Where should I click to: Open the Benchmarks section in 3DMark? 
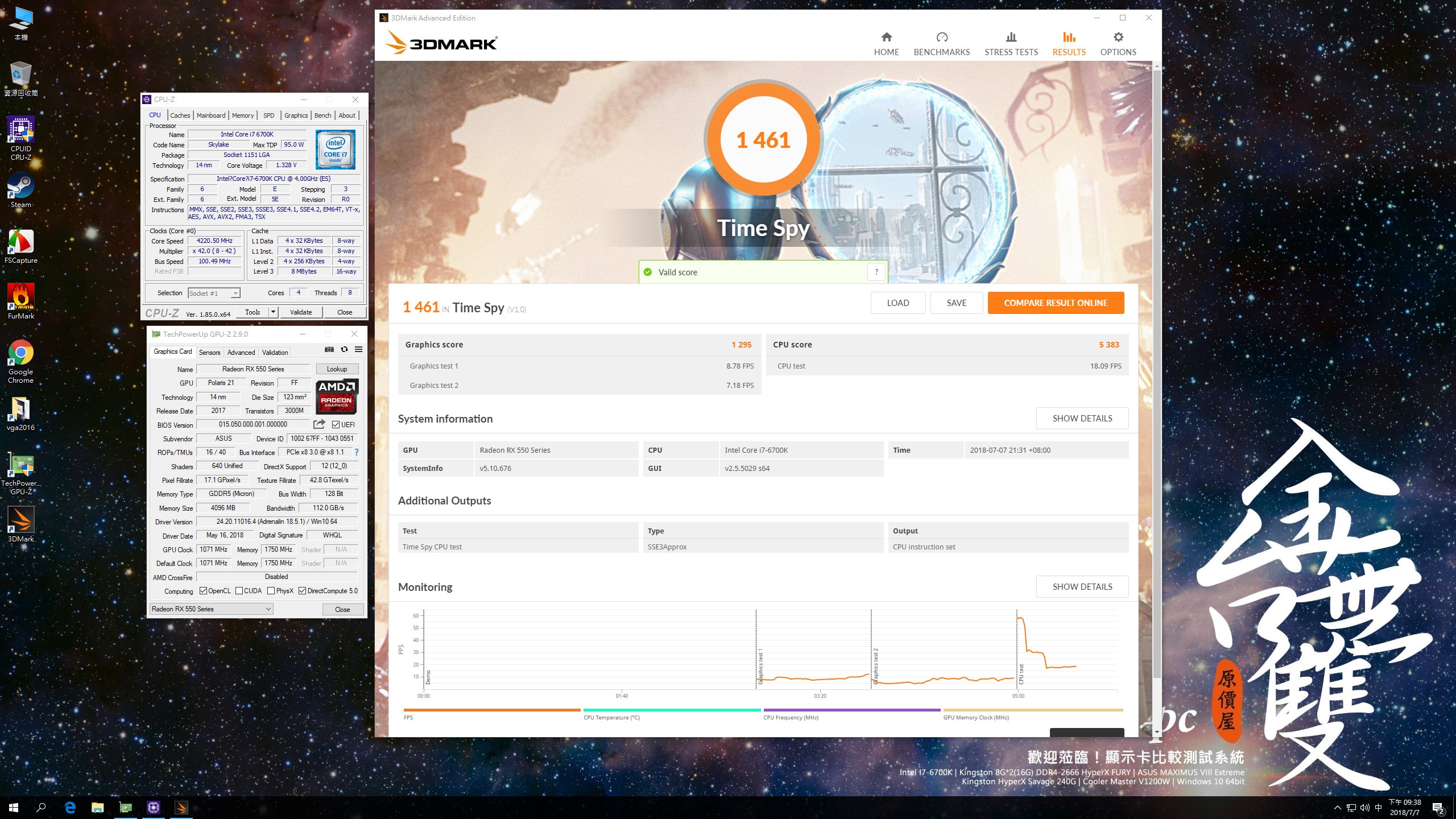click(x=941, y=44)
